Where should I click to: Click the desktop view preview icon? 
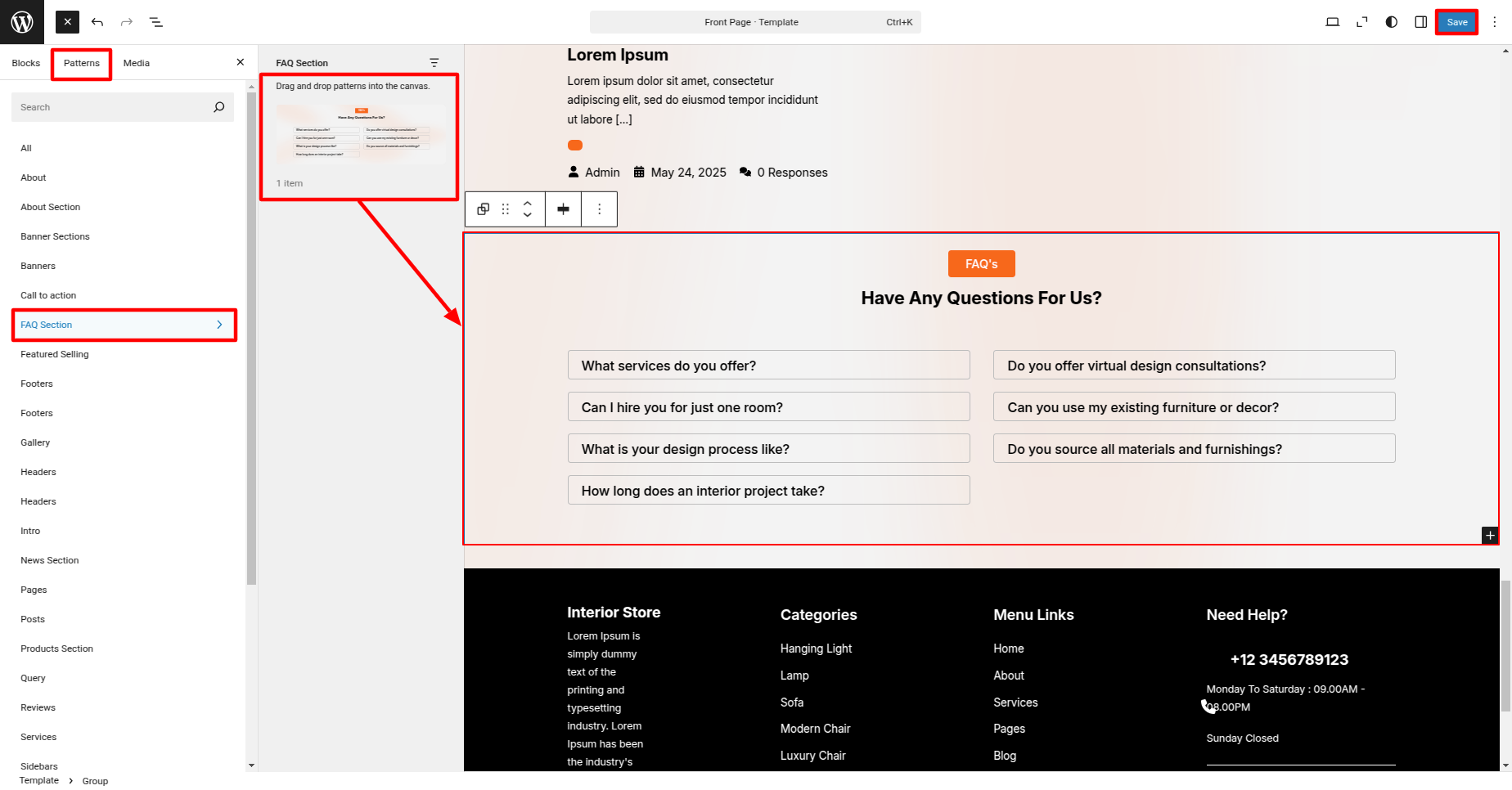[x=1332, y=22]
